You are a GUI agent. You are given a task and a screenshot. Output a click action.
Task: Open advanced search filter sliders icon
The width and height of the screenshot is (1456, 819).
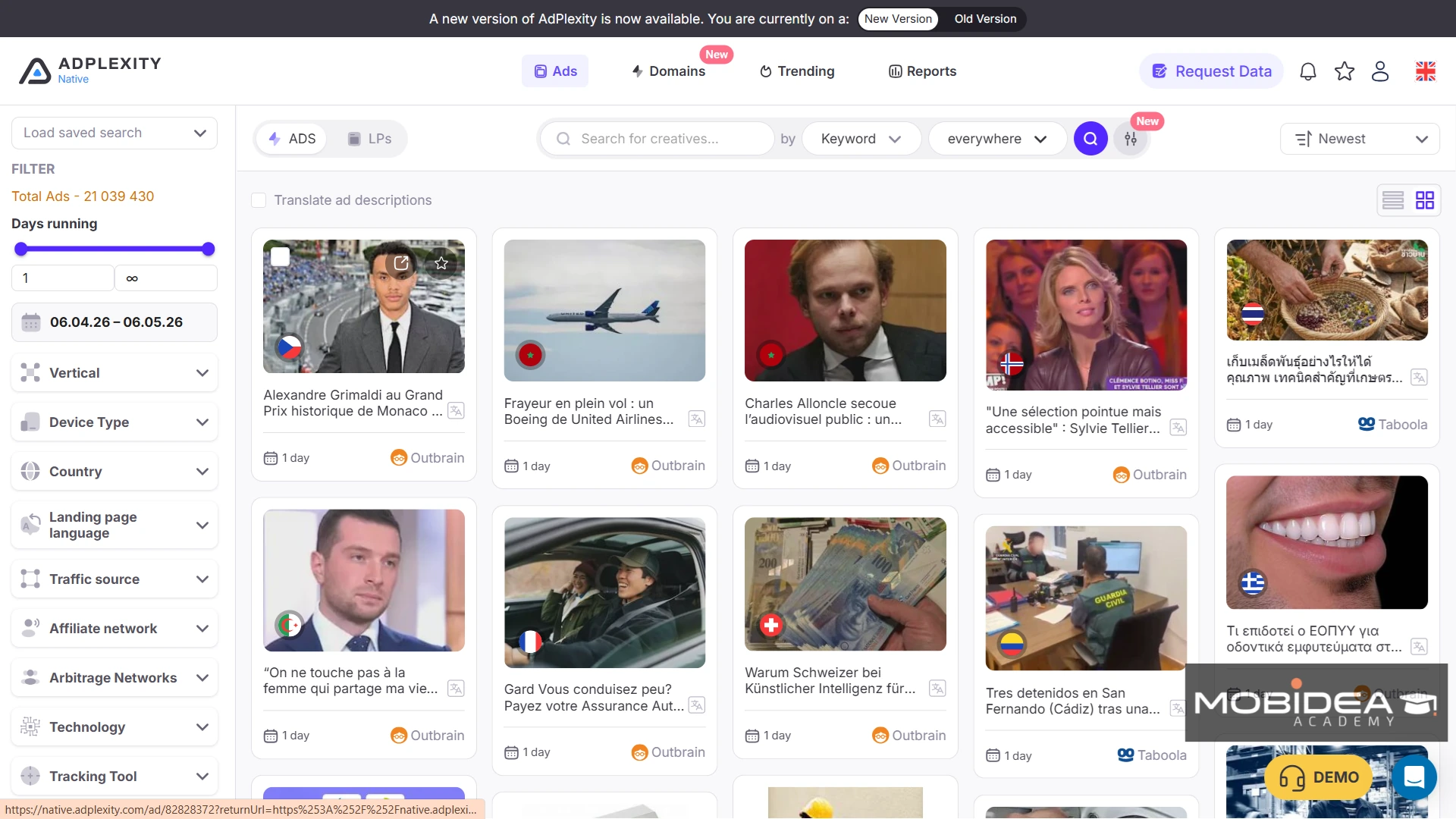point(1131,139)
